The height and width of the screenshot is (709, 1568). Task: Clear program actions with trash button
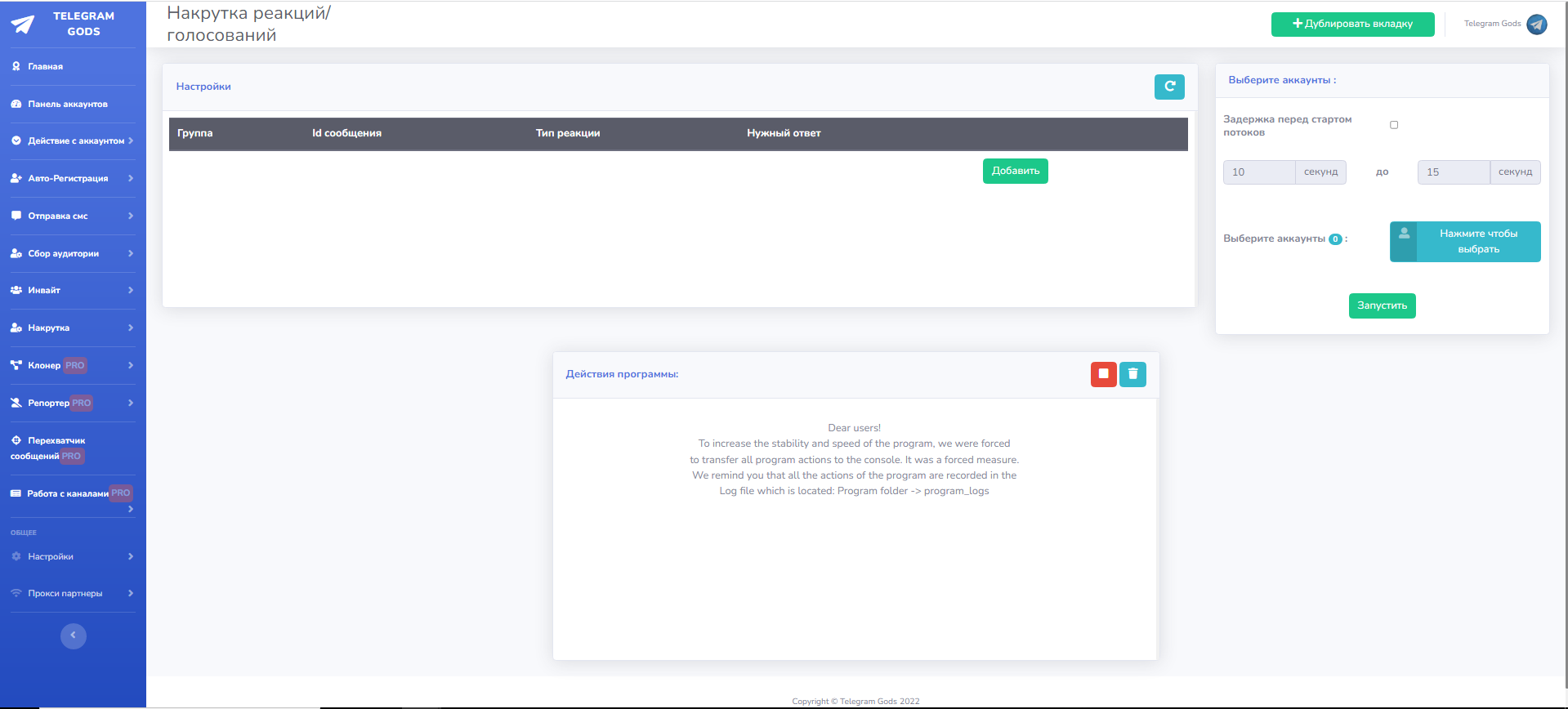[1132, 374]
